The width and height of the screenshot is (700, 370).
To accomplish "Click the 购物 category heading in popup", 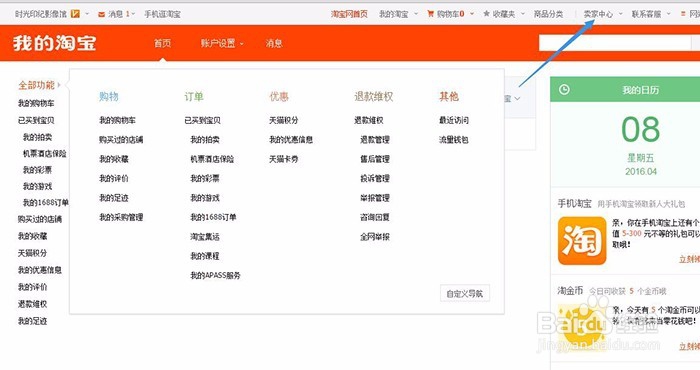I will (x=108, y=97).
